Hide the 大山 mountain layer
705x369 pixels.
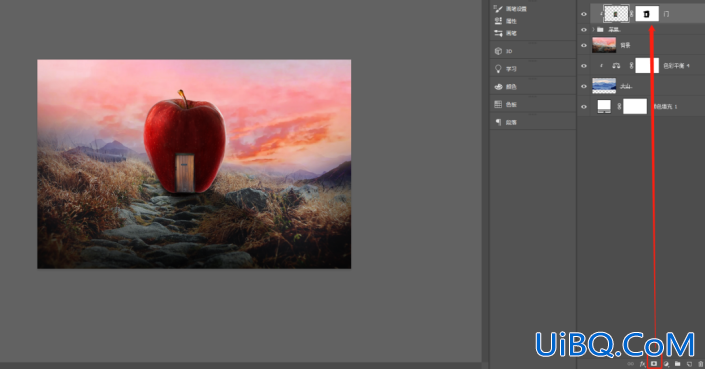pos(584,86)
